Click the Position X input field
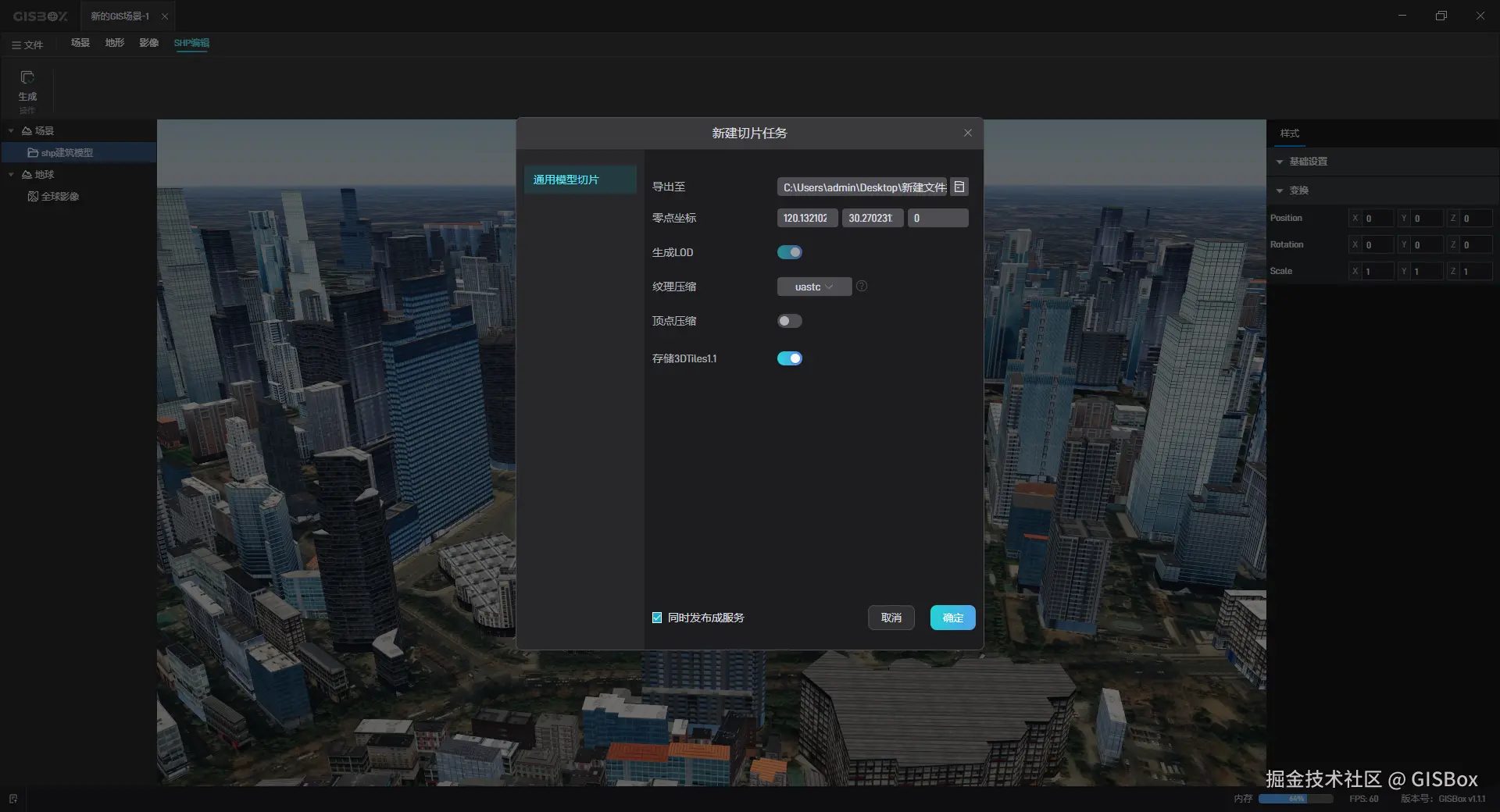The image size is (1500, 812). coord(1378,219)
